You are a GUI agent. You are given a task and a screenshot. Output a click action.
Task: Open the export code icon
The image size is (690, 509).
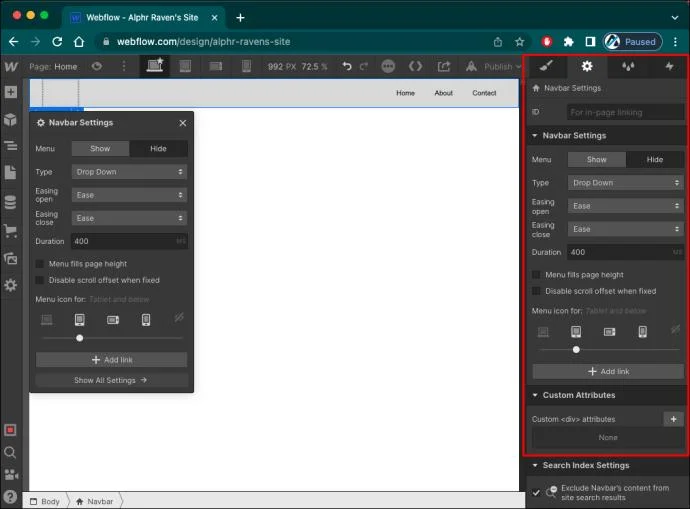point(415,66)
